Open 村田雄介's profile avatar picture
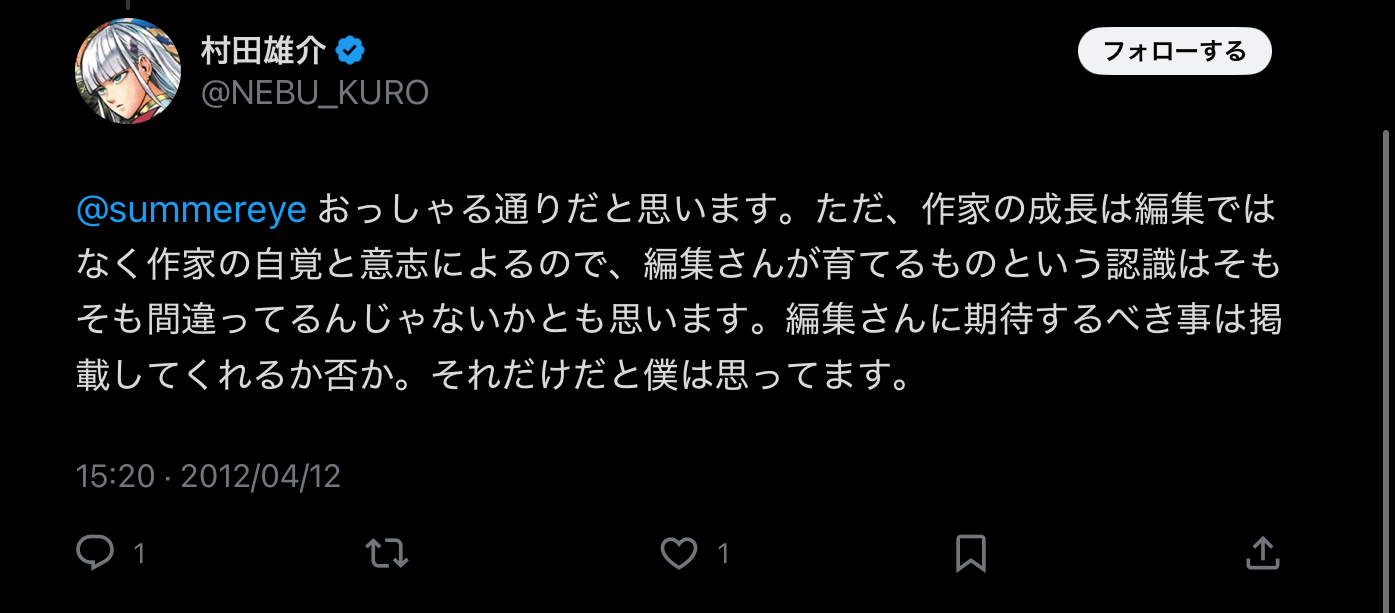The height and width of the screenshot is (613, 1395). point(128,71)
